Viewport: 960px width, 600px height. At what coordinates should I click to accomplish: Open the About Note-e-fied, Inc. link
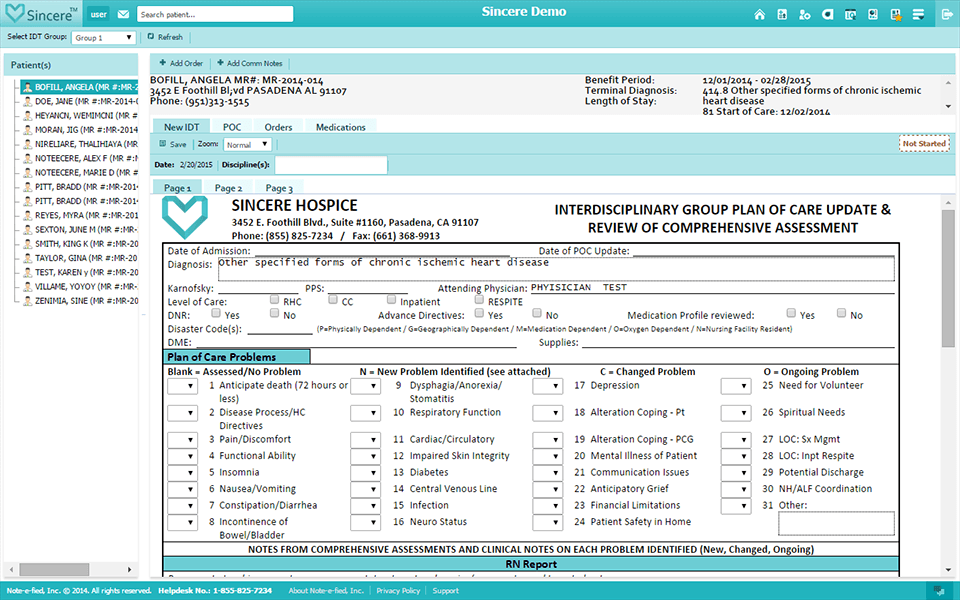[326, 591]
